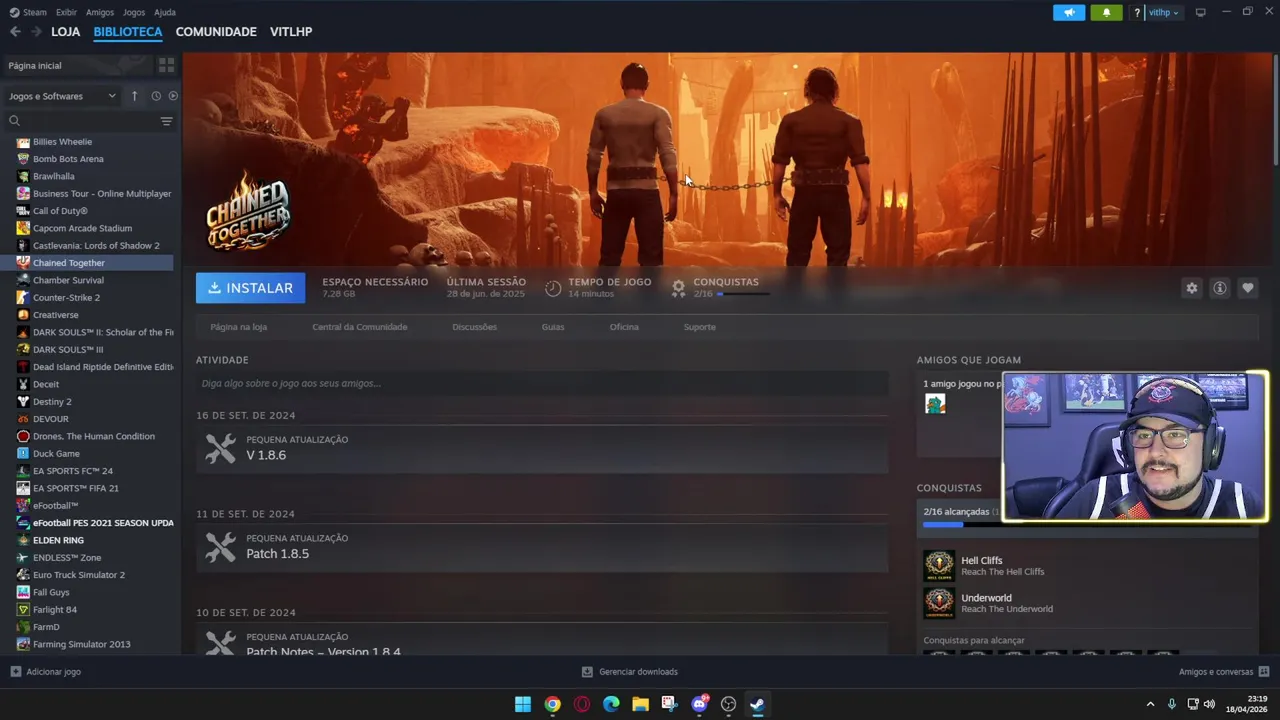
Task: Show hidden system tray icons chevron
Action: click(1150, 704)
